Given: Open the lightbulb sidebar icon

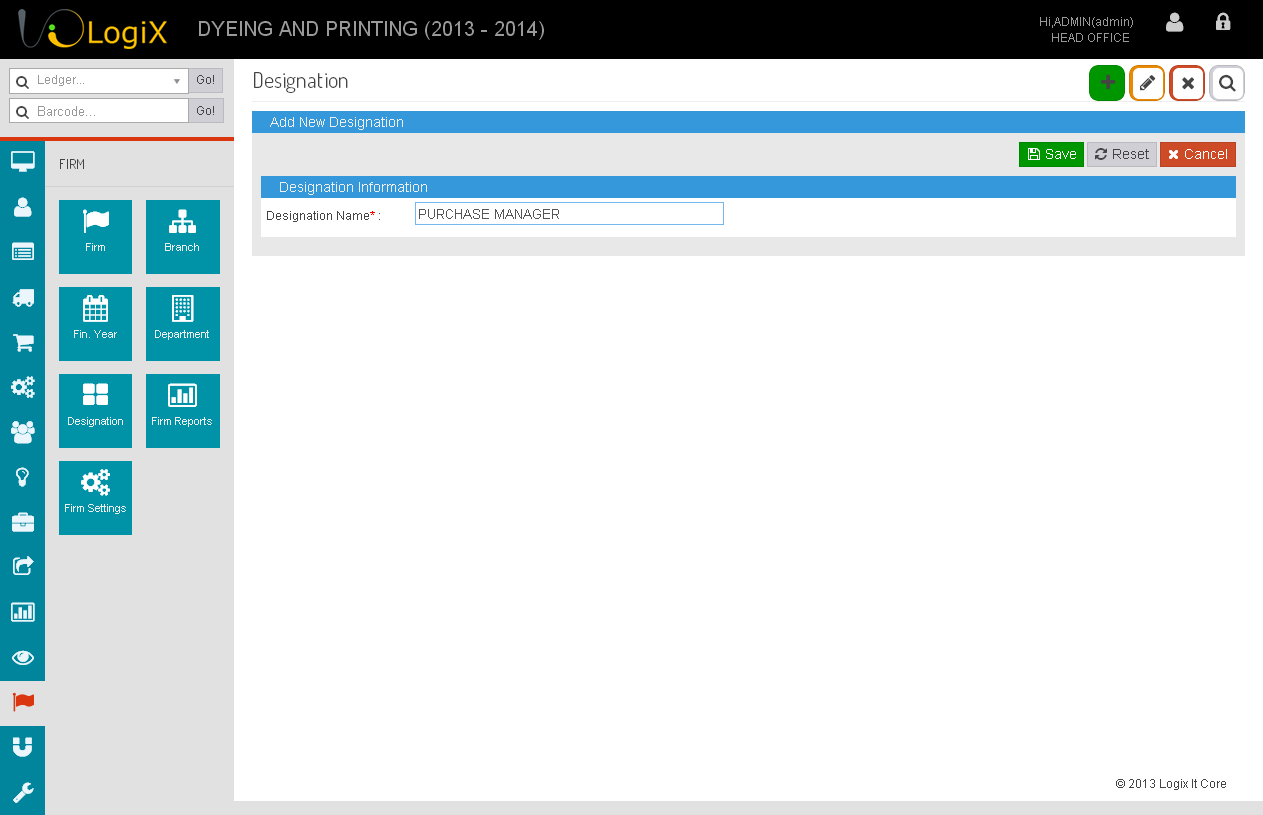Looking at the screenshot, I should pyautogui.click(x=22, y=477).
